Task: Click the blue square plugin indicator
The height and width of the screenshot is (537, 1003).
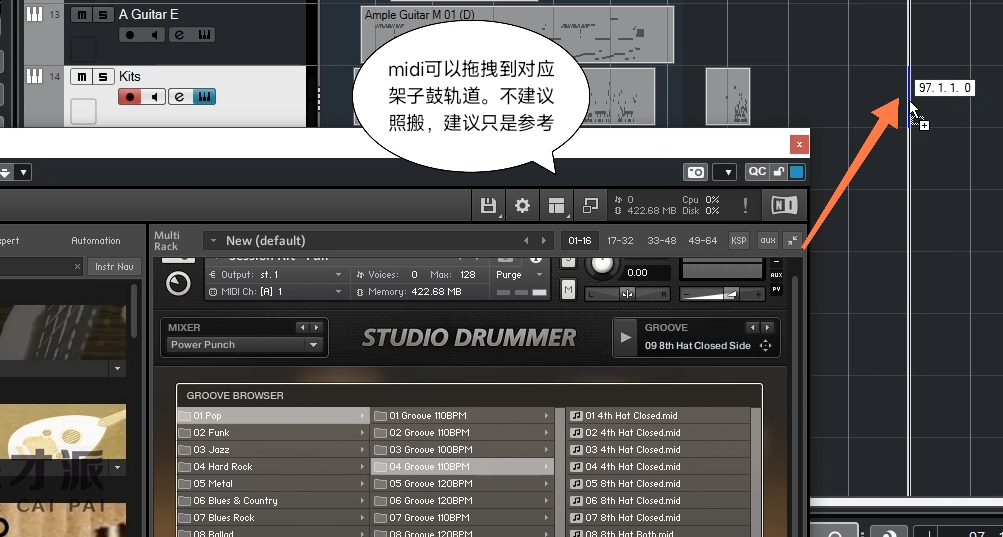Action: point(796,172)
